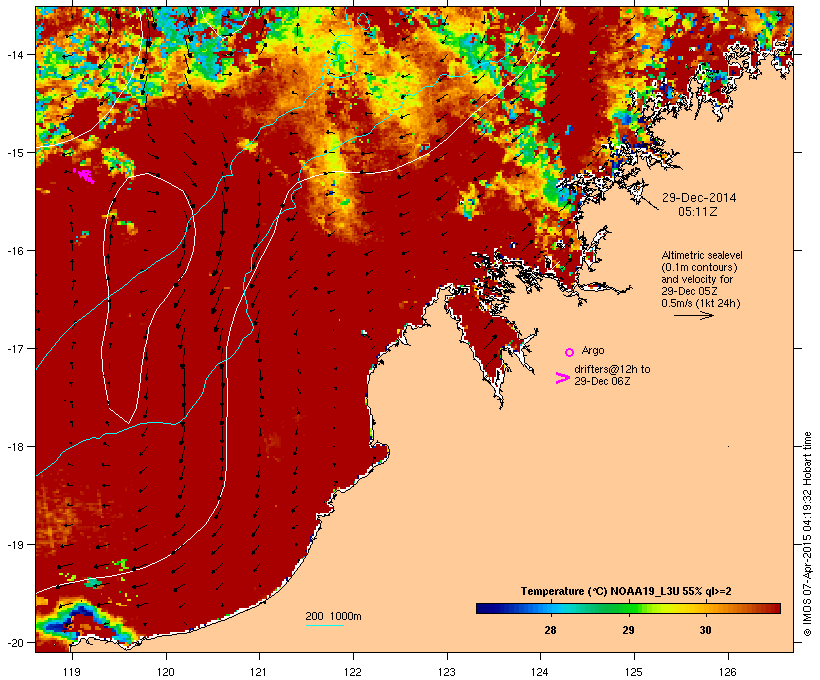The image size is (820, 680).
Task: Click the magenta drifter arrowhead in the legend
Action: [x=562, y=378]
